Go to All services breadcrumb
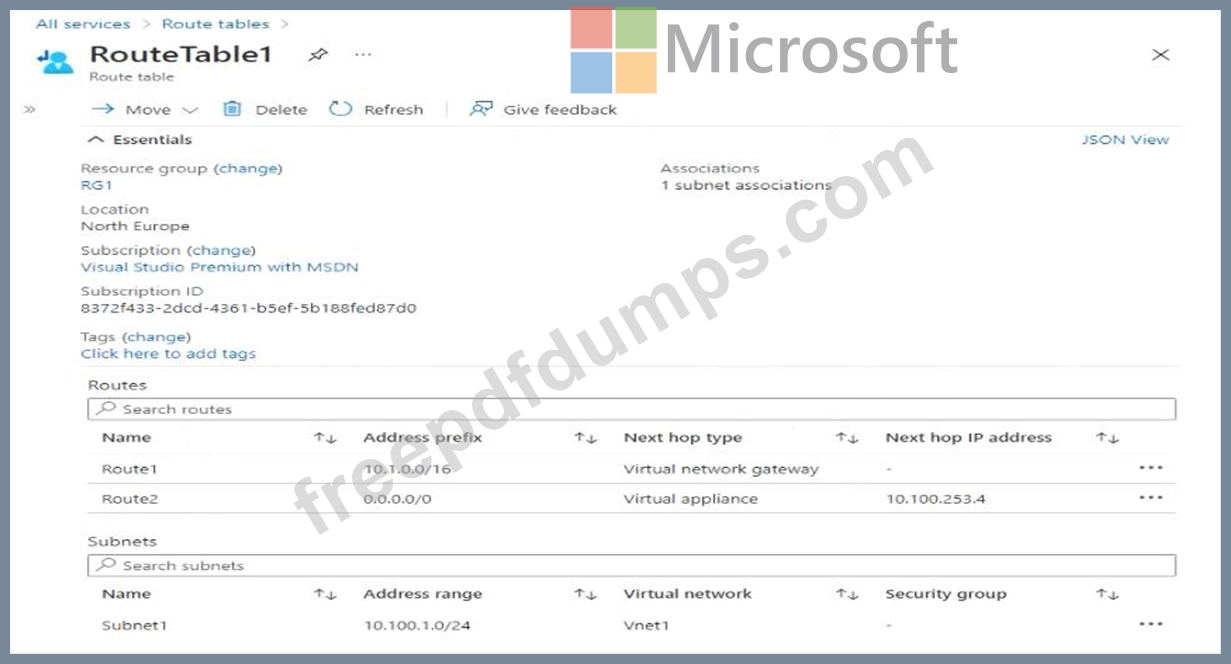 (x=83, y=24)
